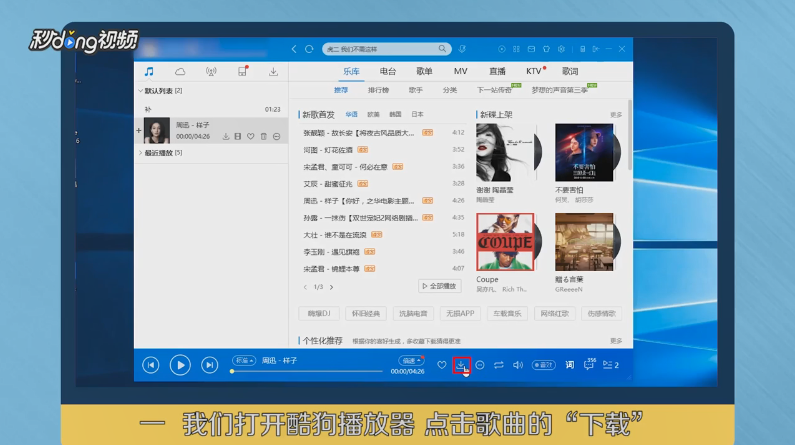Toggle desktop lyrics 词 button
The width and height of the screenshot is (795, 445).
(570, 365)
